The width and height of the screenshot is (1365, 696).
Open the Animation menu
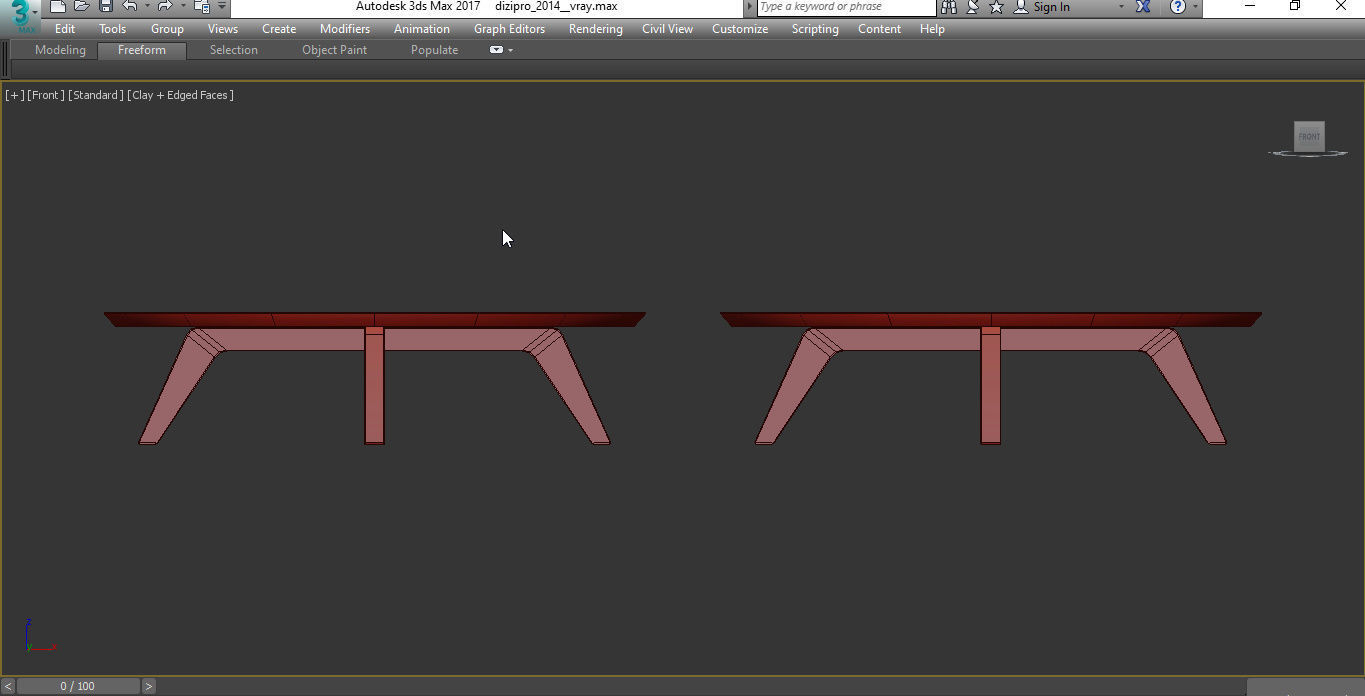(x=421, y=29)
